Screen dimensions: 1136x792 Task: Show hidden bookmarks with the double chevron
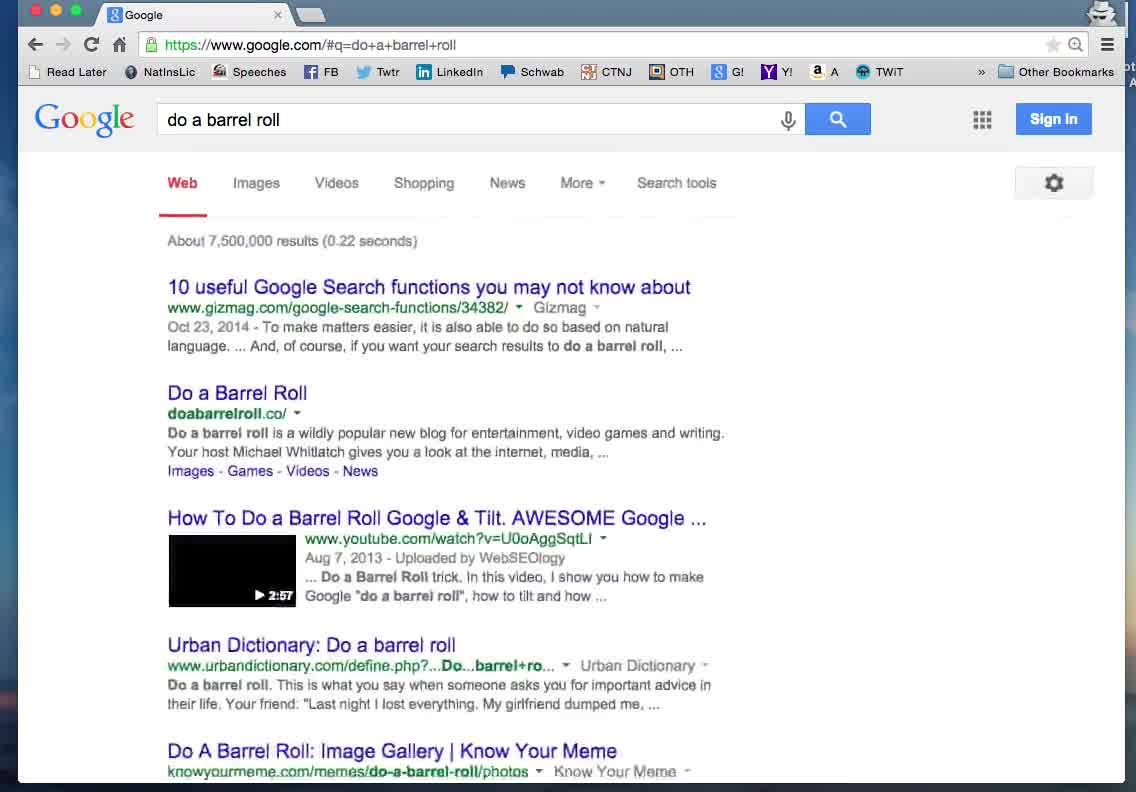pyautogui.click(x=981, y=72)
